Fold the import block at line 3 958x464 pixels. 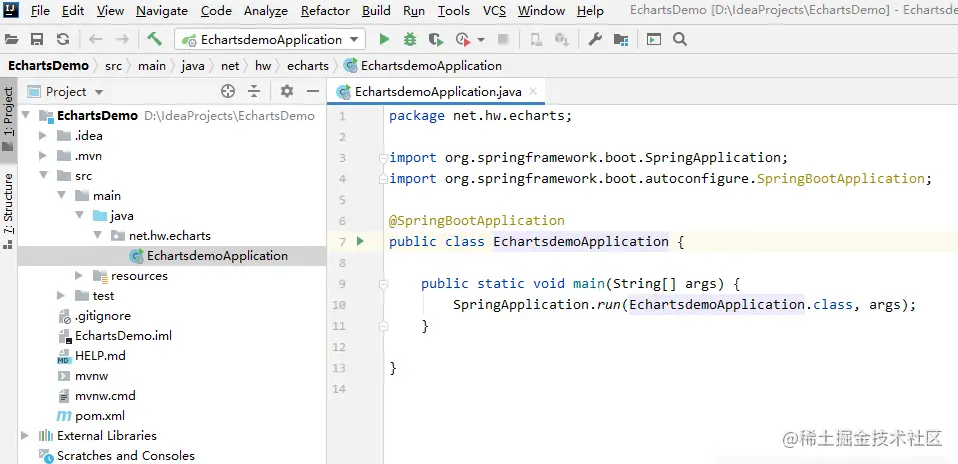383,158
